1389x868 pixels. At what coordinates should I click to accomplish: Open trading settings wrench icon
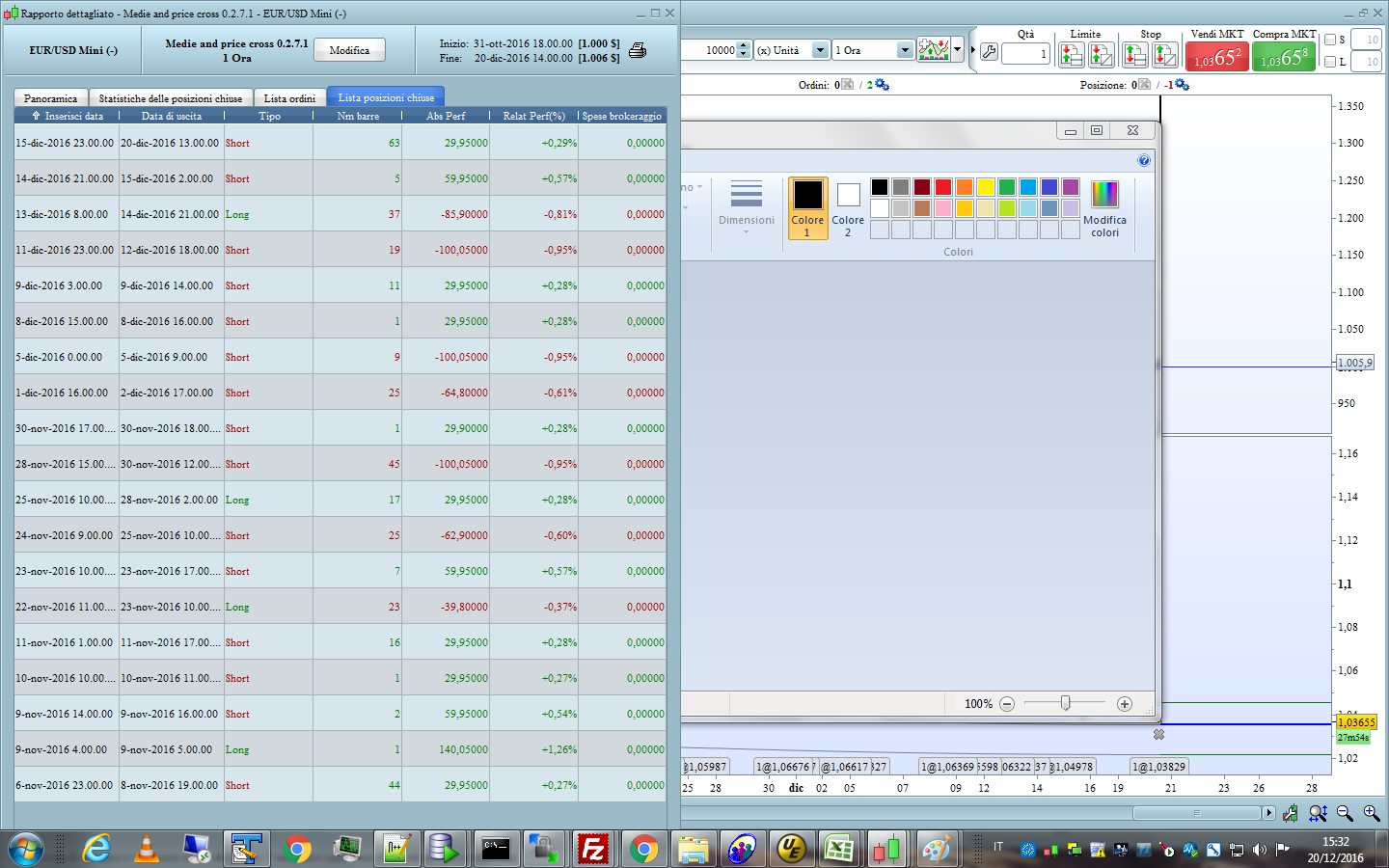(x=989, y=51)
